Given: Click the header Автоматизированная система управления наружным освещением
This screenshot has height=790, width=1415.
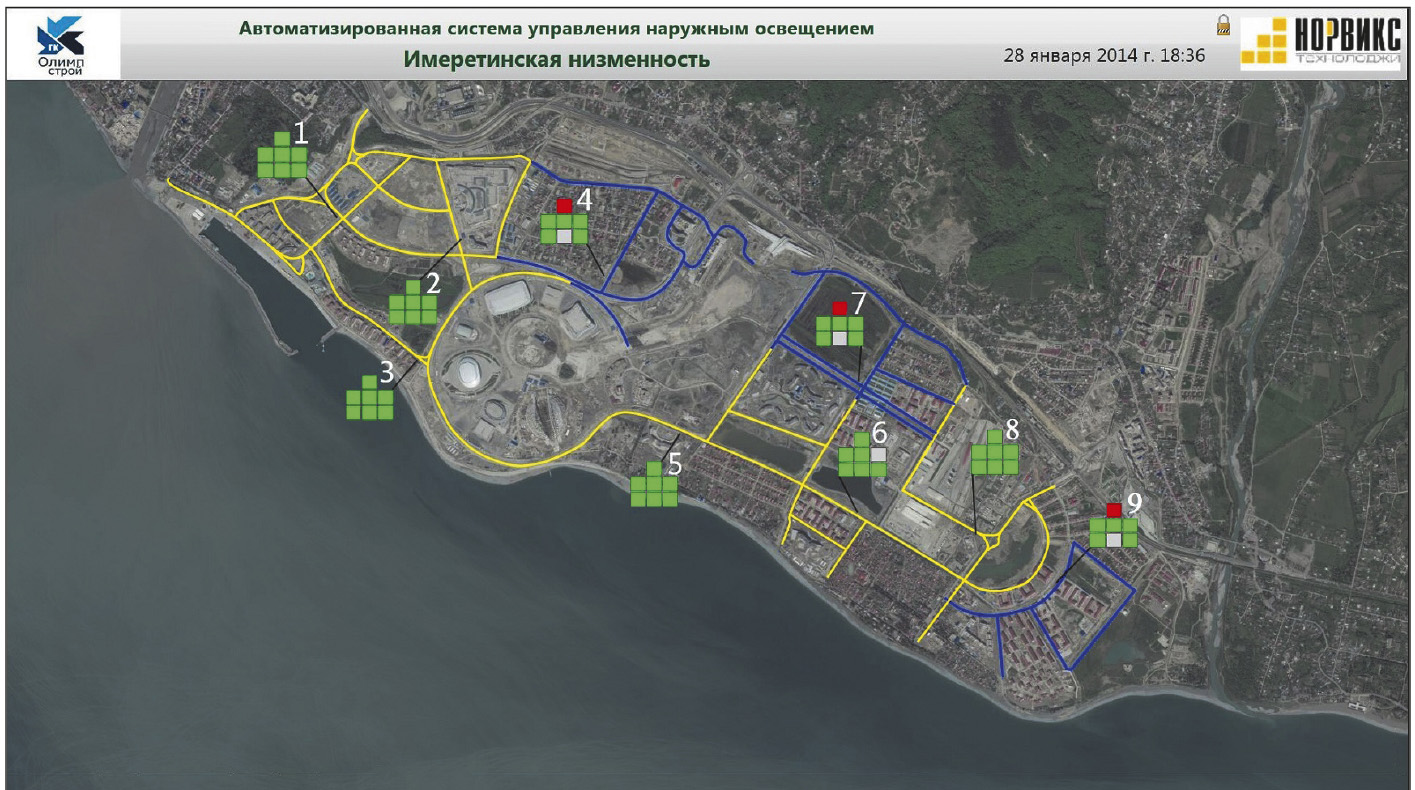Looking at the screenshot, I should [556, 28].
